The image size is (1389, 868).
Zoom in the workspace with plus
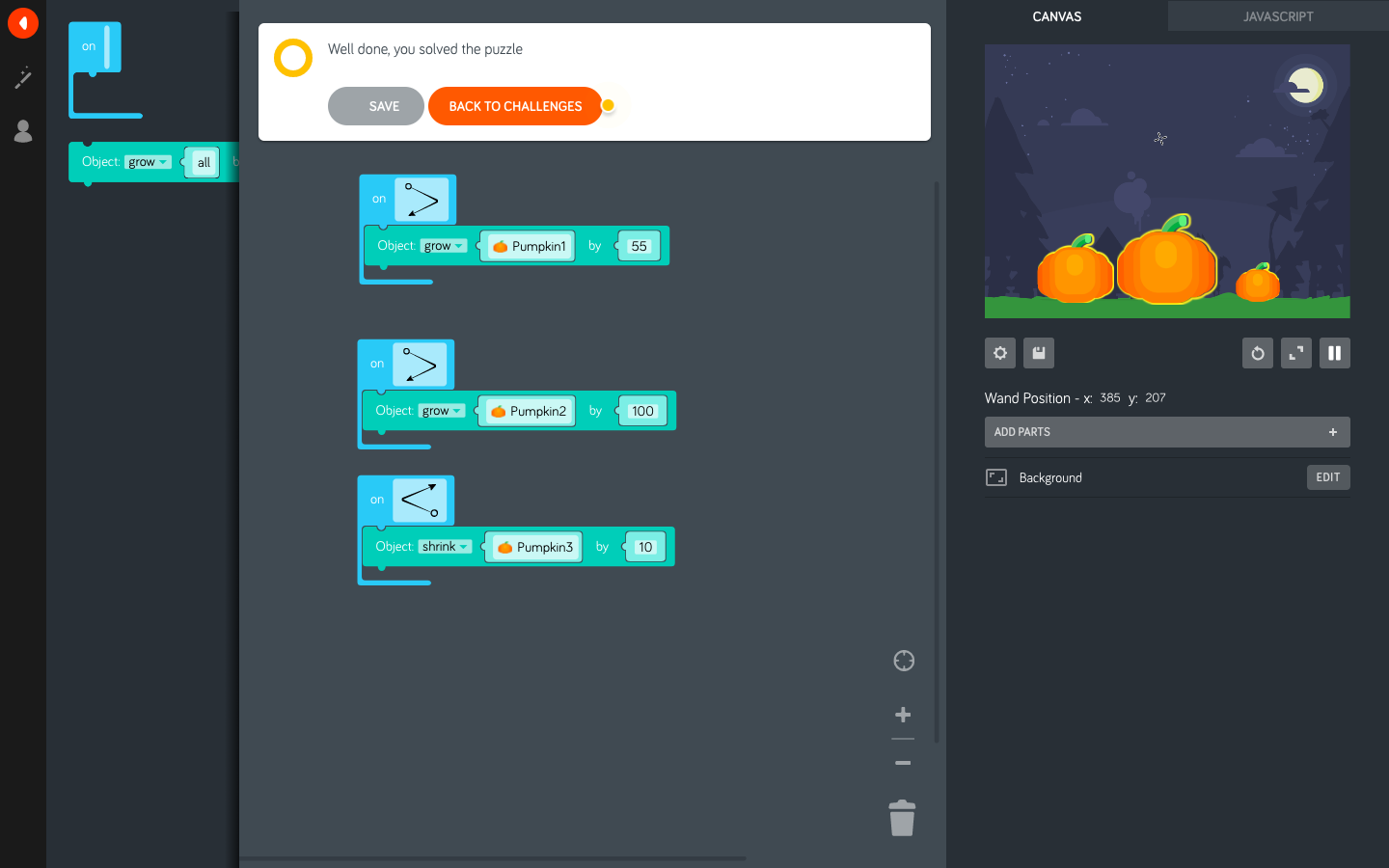[903, 715]
